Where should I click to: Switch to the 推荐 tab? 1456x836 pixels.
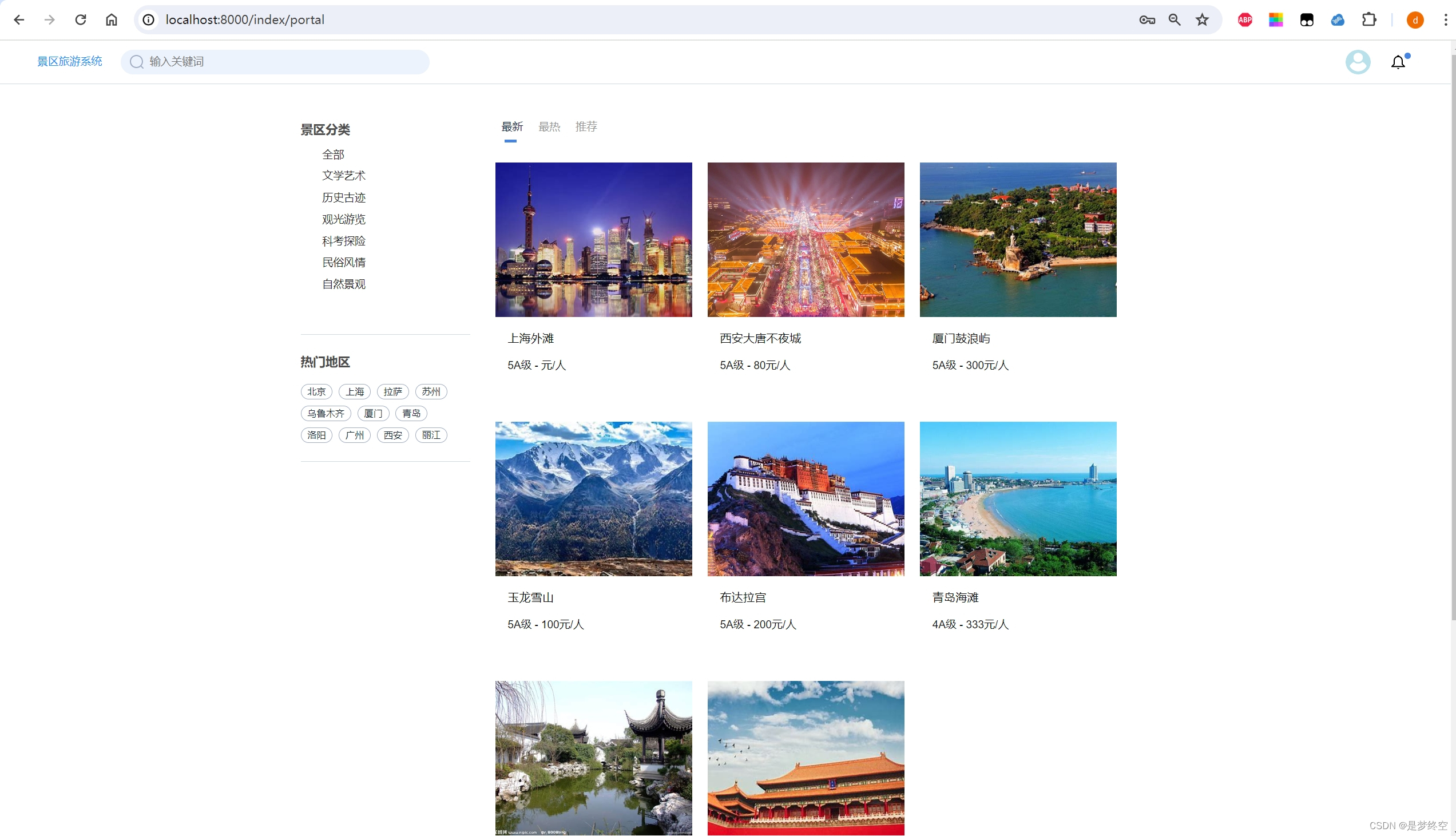tap(586, 126)
